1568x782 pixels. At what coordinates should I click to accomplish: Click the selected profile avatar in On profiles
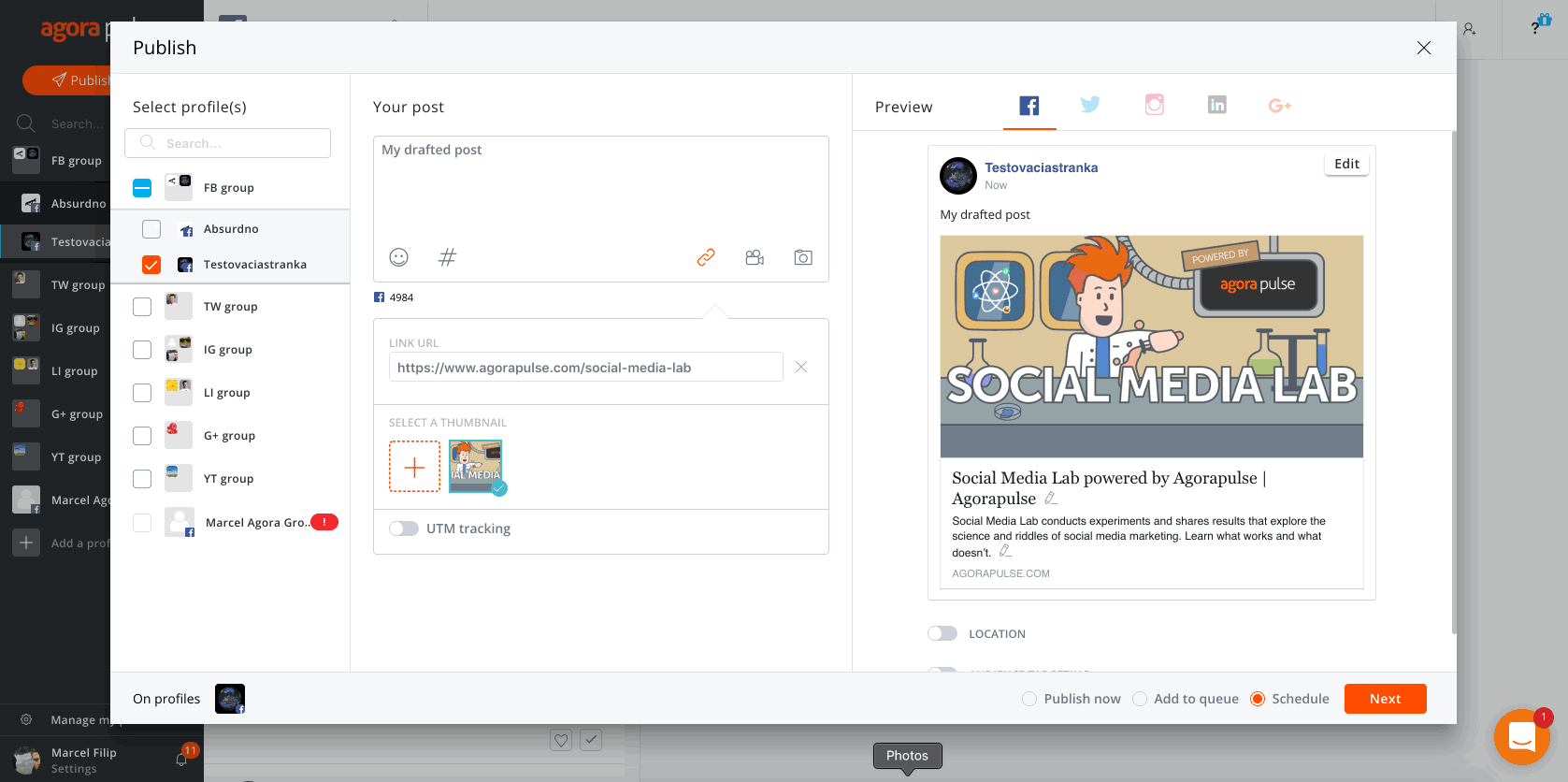(230, 699)
